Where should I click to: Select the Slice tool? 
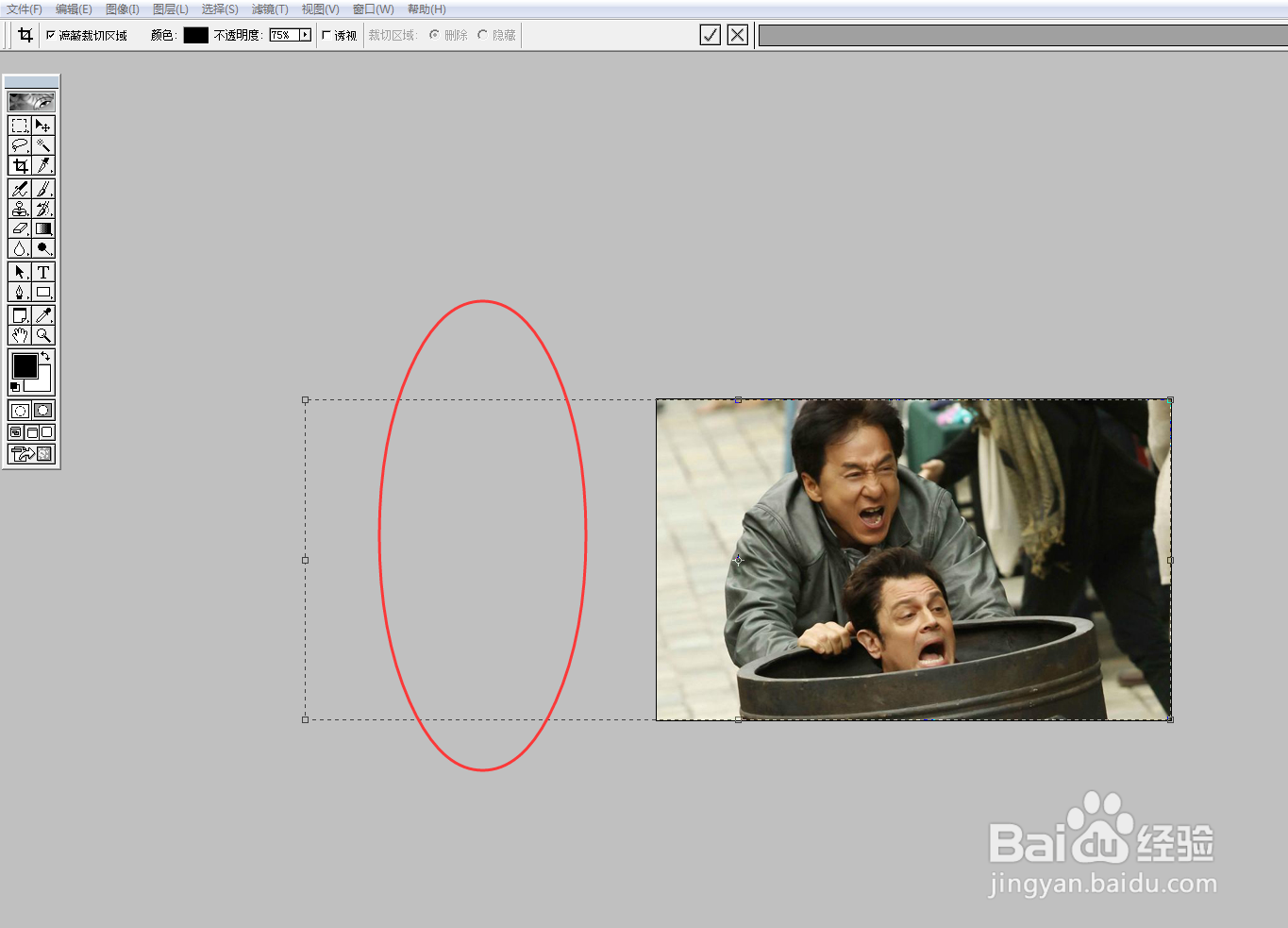click(x=43, y=165)
